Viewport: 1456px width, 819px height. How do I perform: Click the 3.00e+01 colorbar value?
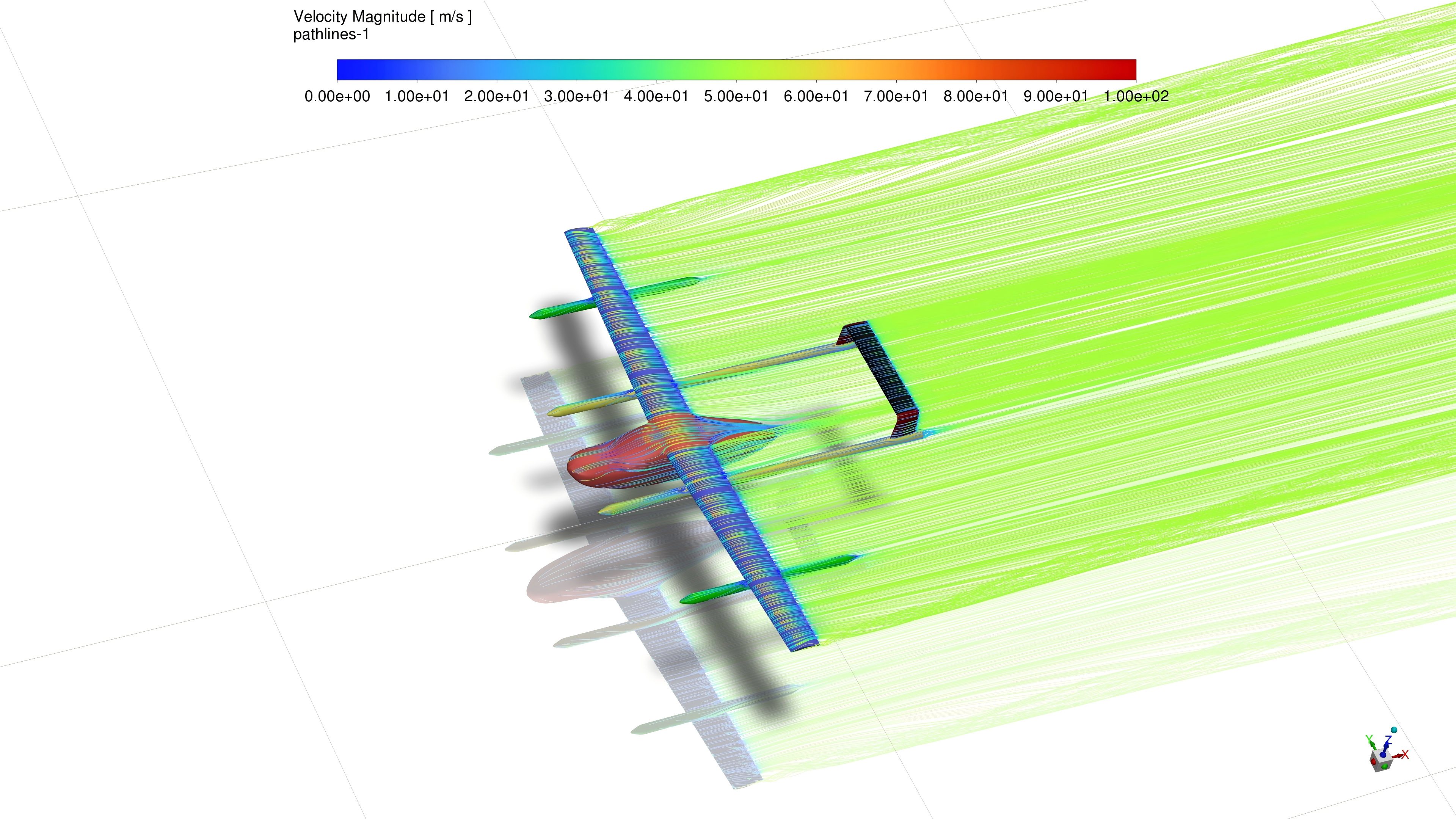pyautogui.click(x=576, y=96)
